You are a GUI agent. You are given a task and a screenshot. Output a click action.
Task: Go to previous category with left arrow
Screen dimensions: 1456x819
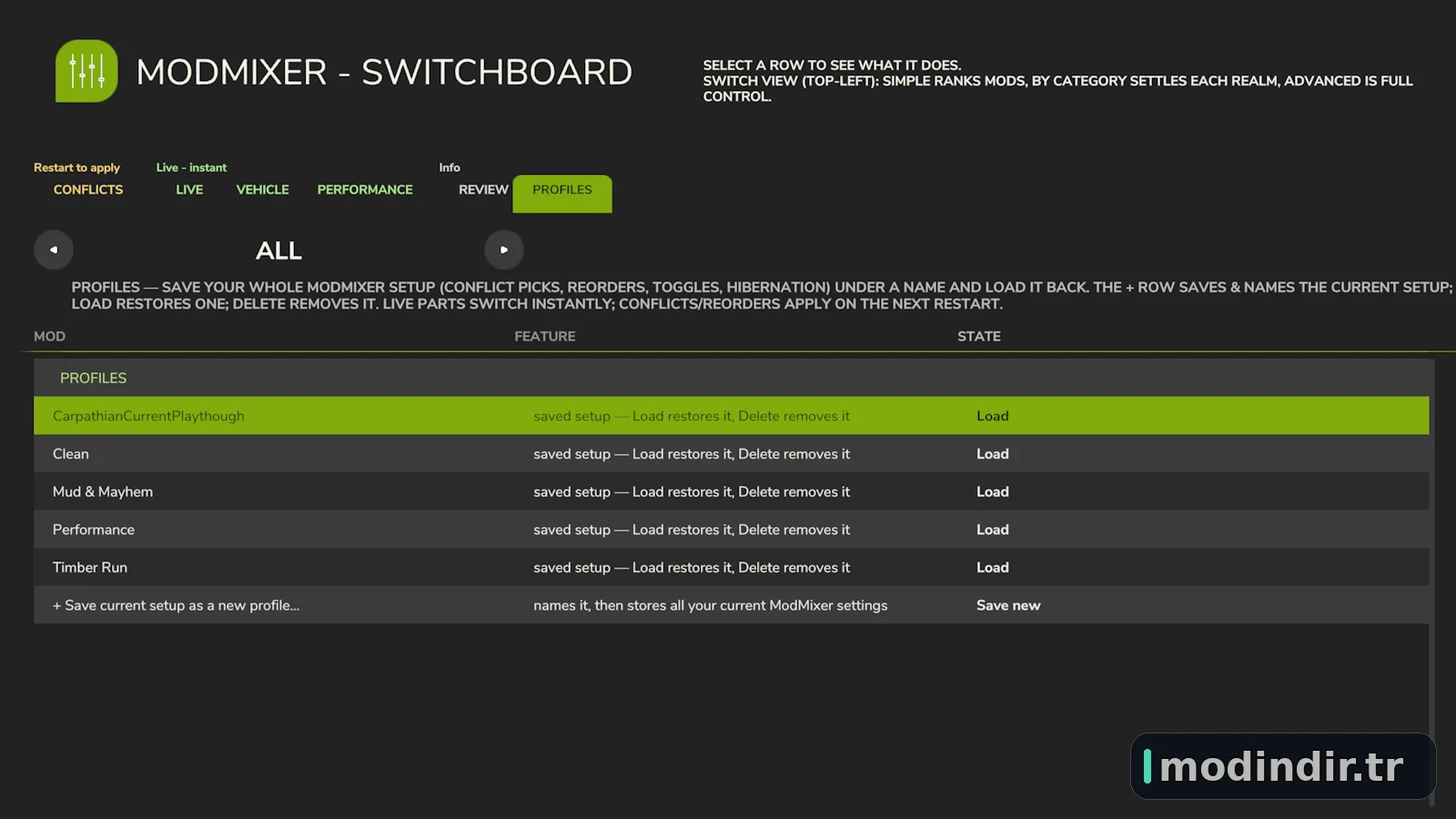tap(54, 249)
